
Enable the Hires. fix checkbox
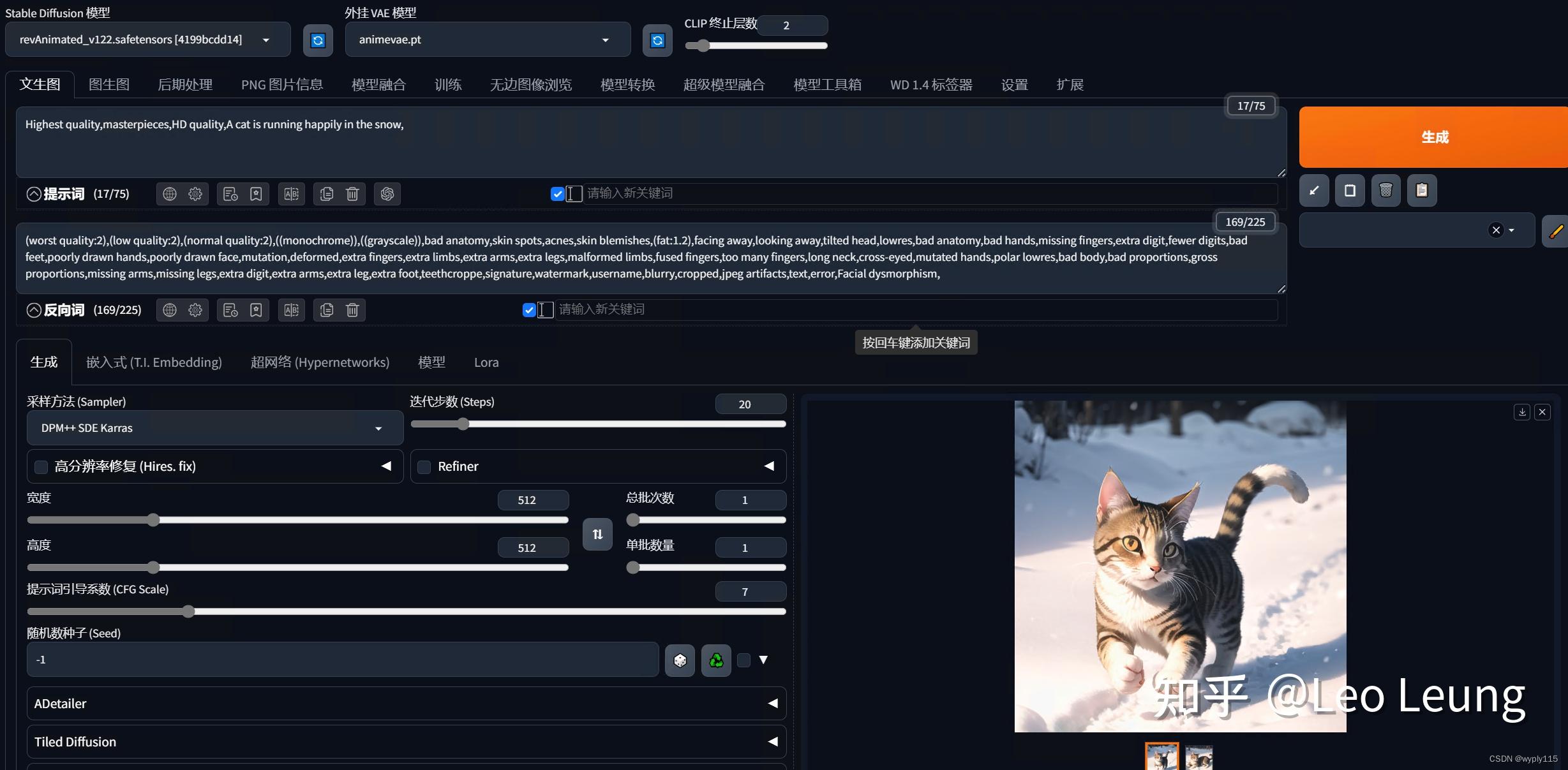pyautogui.click(x=41, y=467)
